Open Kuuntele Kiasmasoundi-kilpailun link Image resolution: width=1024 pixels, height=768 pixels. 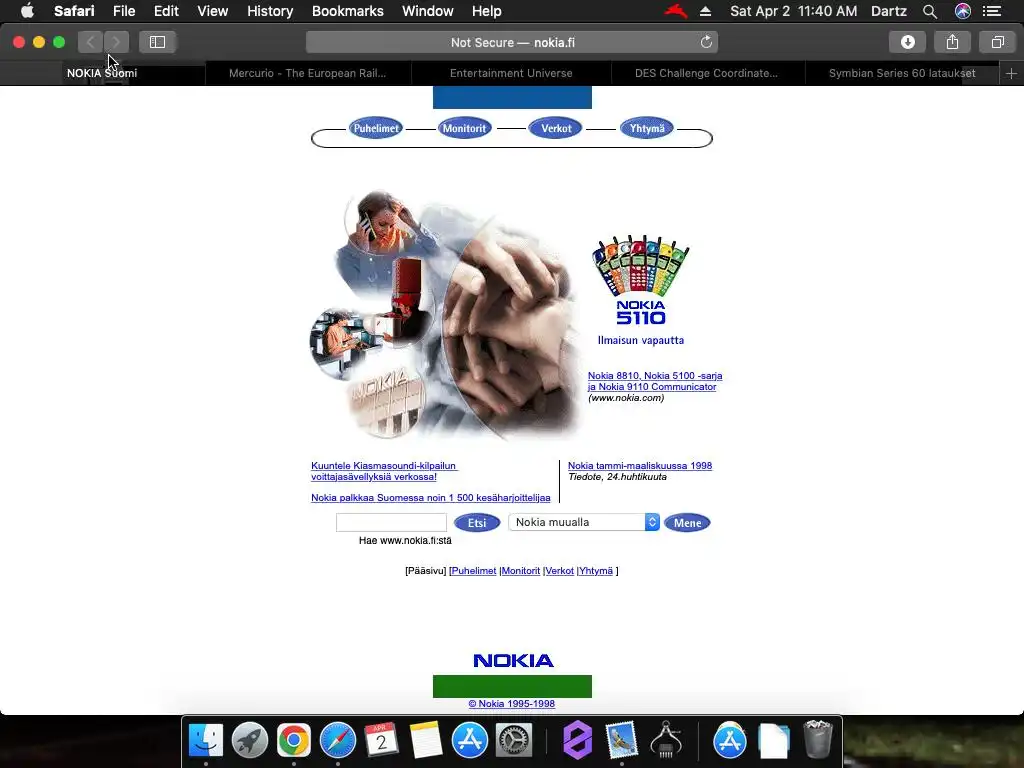pyautogui.click(x=384, y=471)
